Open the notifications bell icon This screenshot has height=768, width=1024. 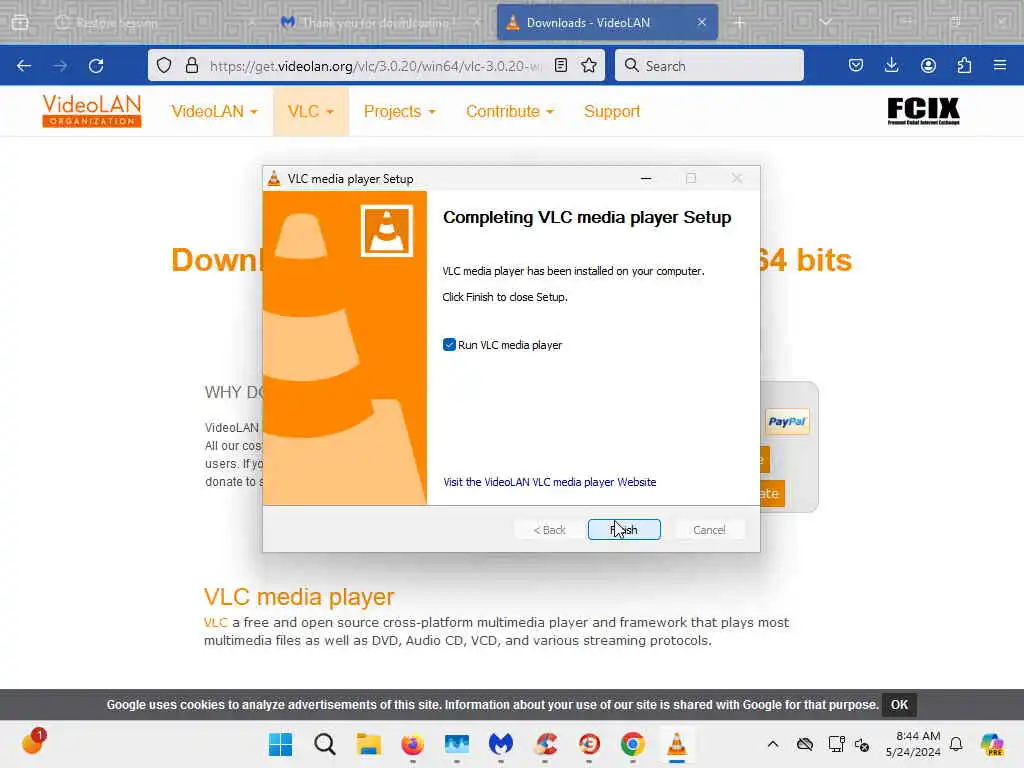[956, 744]
